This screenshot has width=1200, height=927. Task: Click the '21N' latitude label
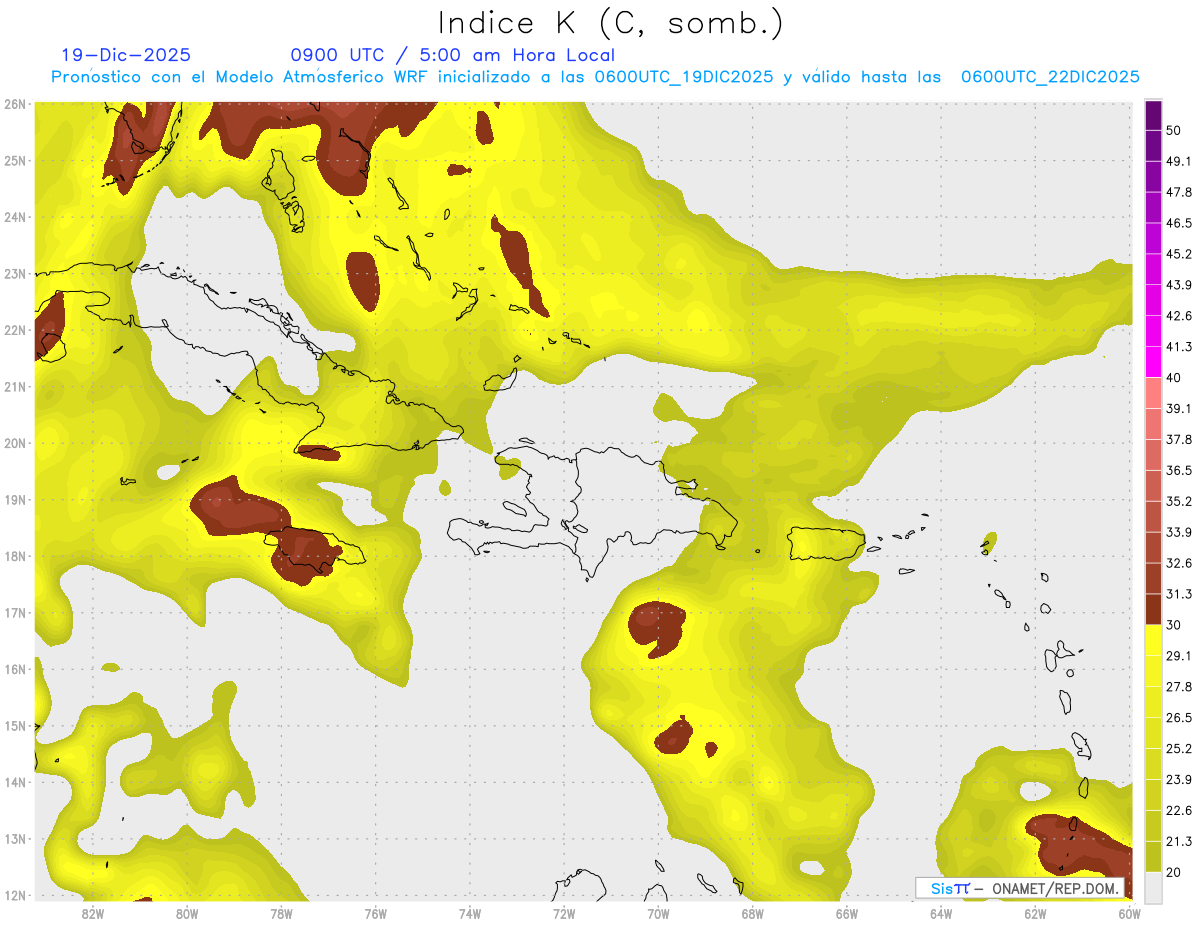click(x=14, y=386)
